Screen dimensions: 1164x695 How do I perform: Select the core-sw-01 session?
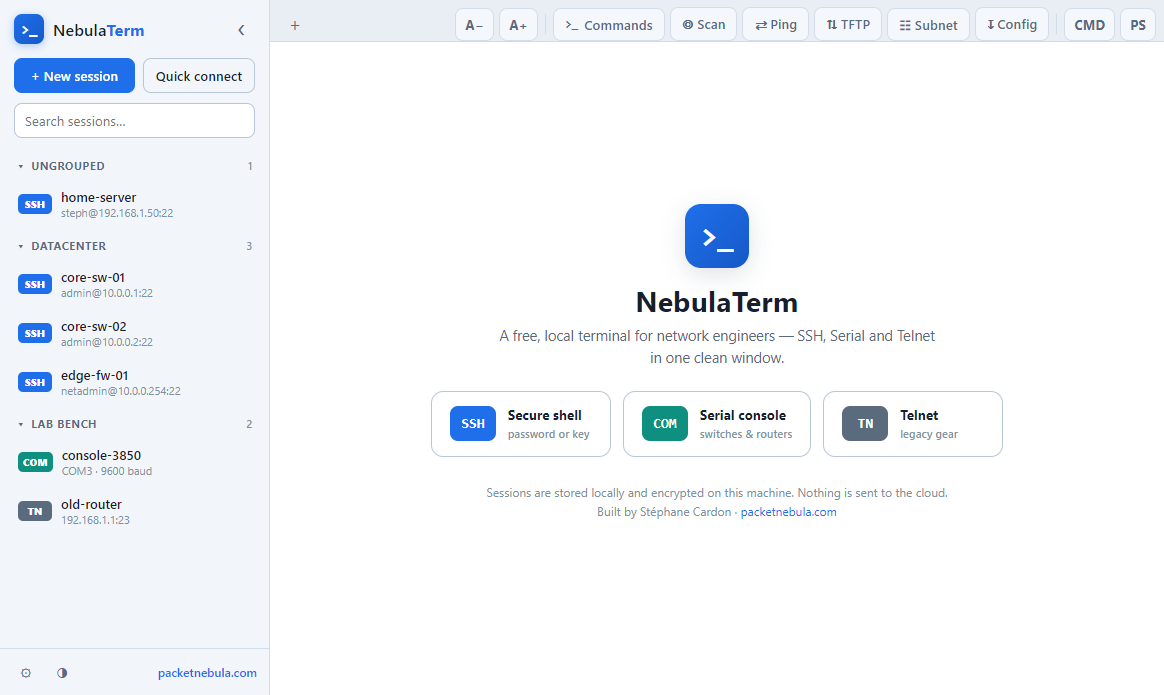point(134,284)
